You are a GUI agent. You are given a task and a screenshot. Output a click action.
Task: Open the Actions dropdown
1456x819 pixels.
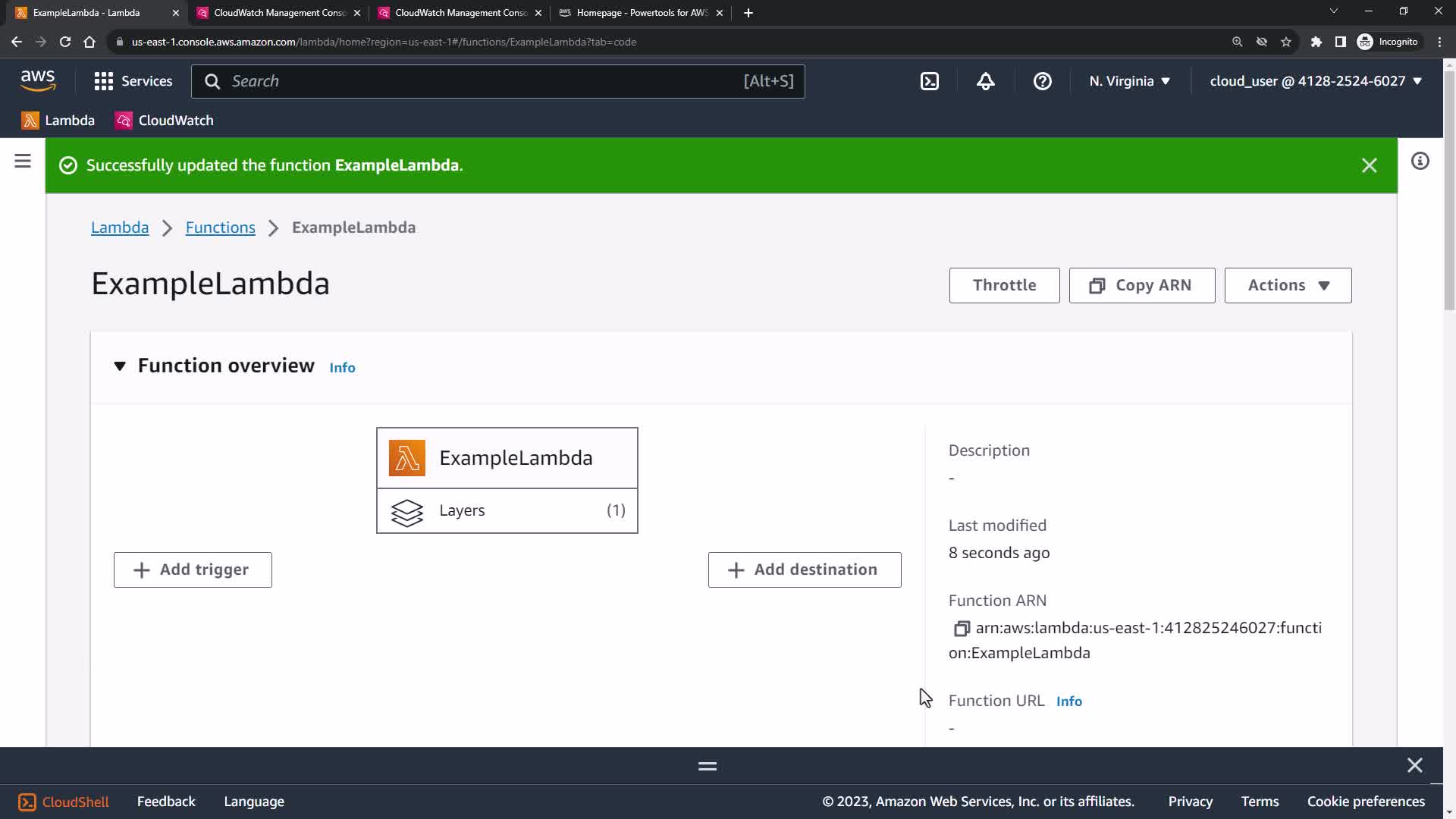coord(1288,285)
